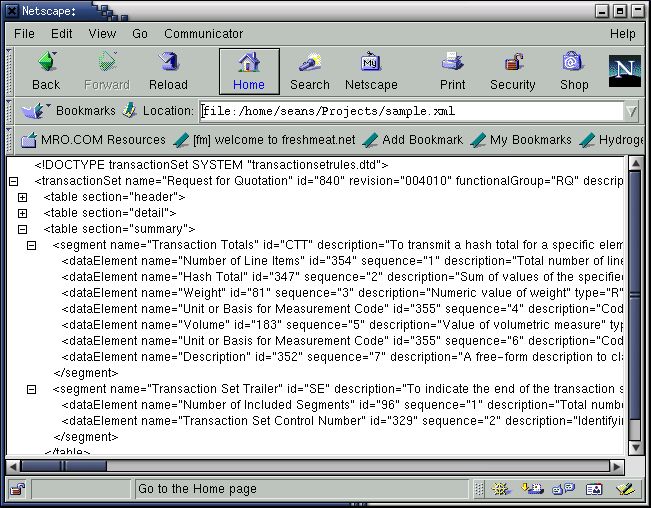Viewport: 651px width, 508px height.
Task: Select the Weight dataElement row
Action: [x=342, y=293]
